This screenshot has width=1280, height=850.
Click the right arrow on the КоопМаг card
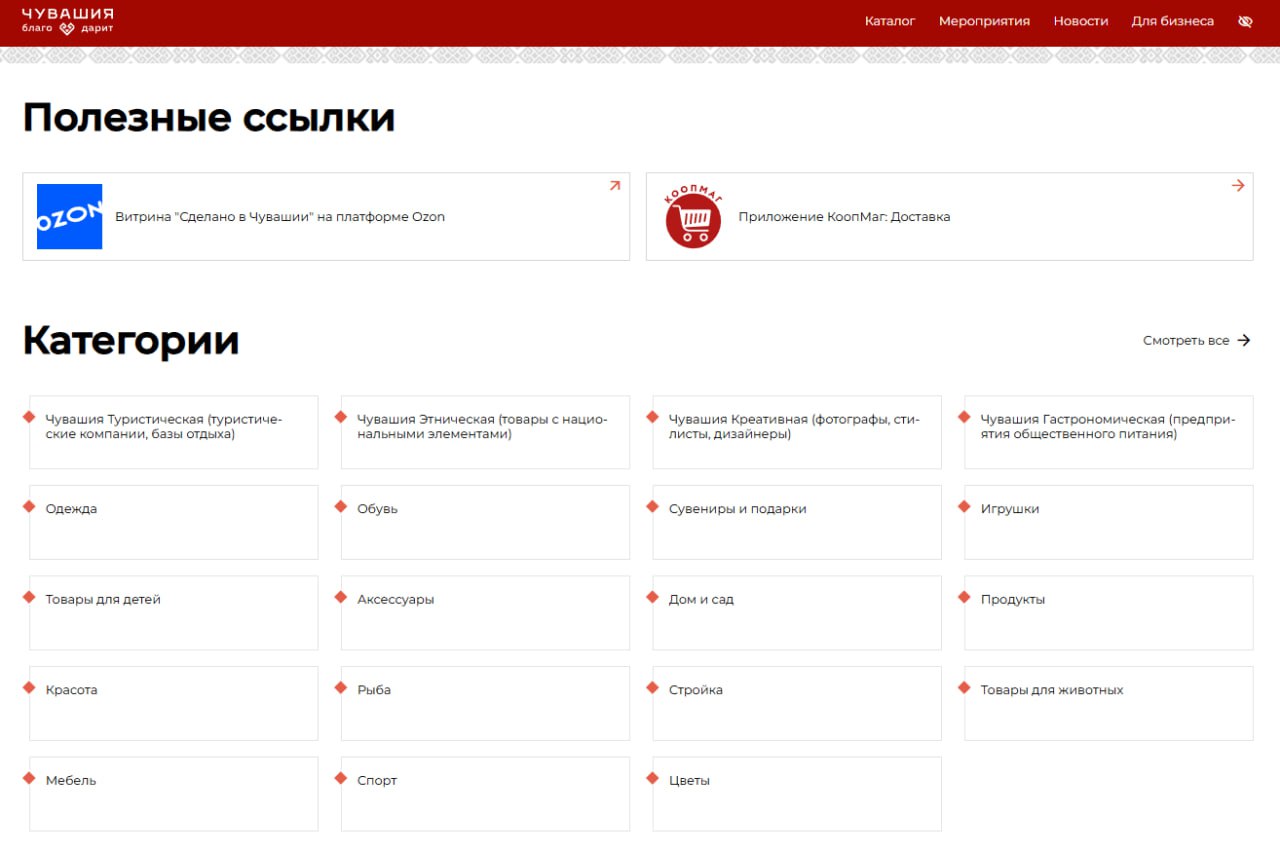[1238, 186]
